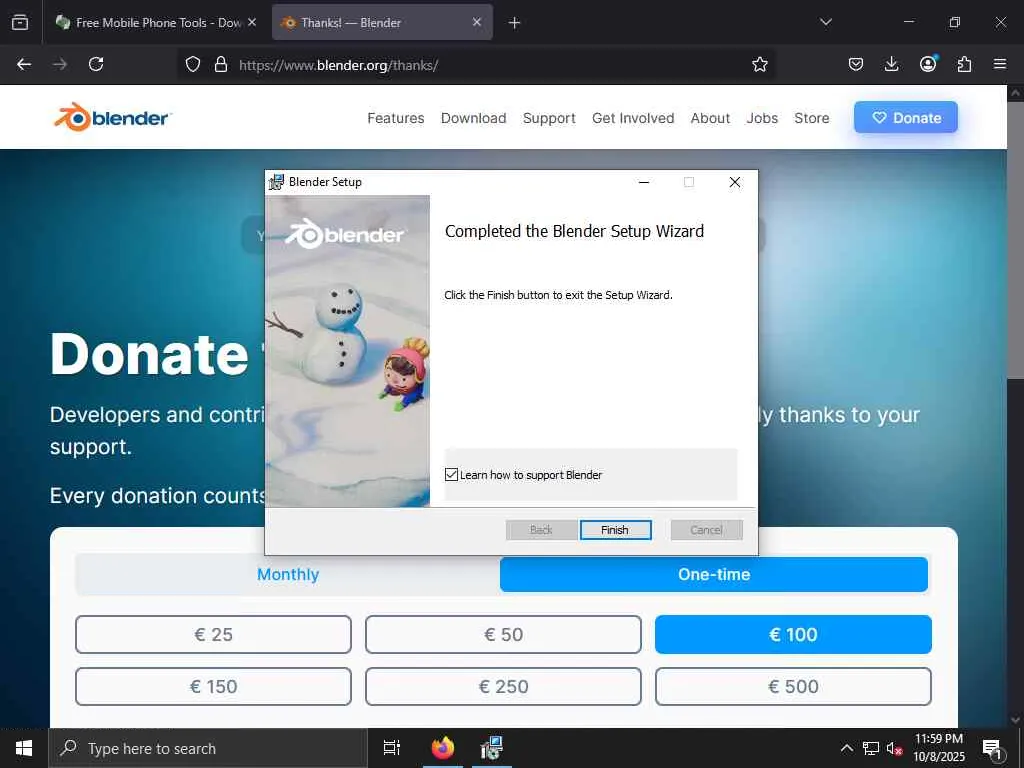Open the Features menu on blender.org

coord(396,118)
